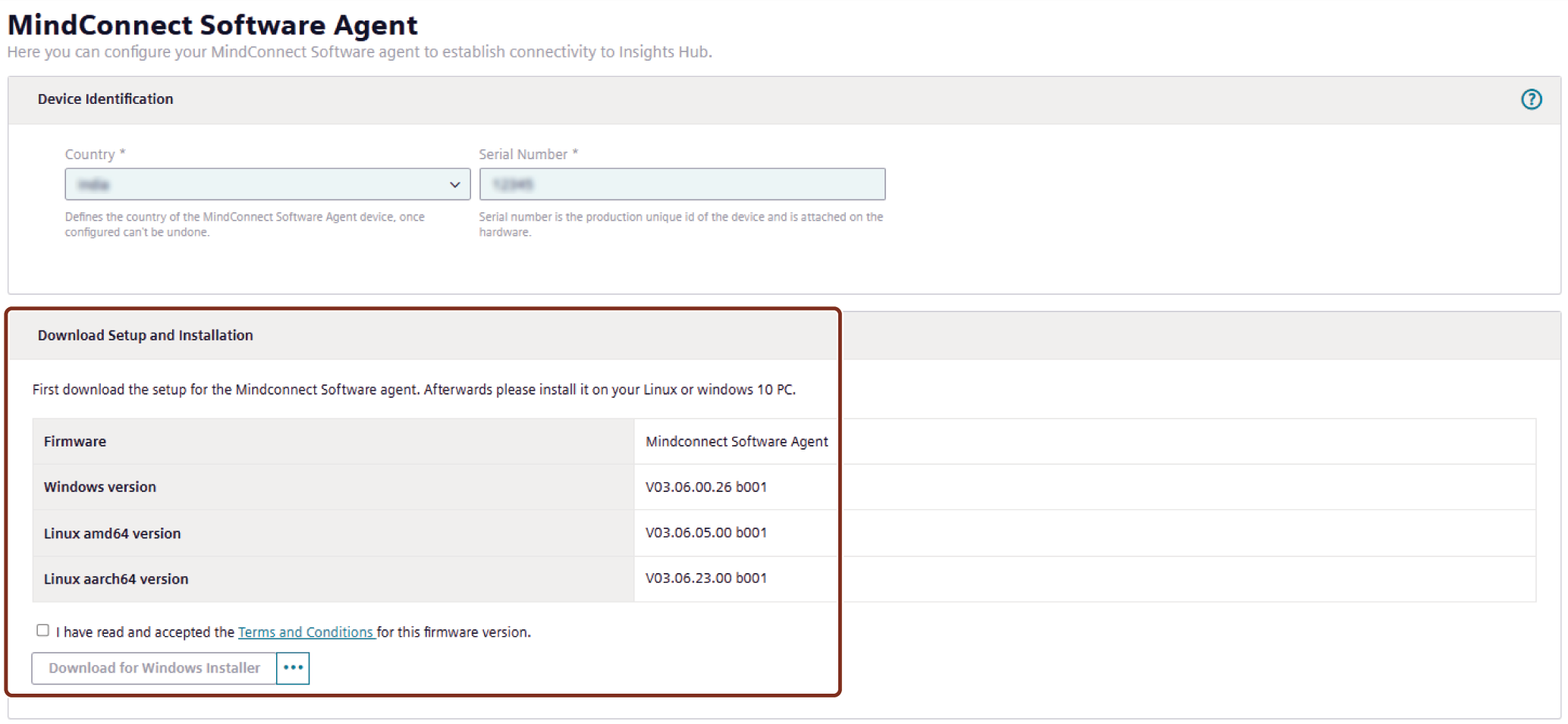This screenshot has width=1568, height=724.
Task: Open the Country dropdown
Action: click(267, 184)
